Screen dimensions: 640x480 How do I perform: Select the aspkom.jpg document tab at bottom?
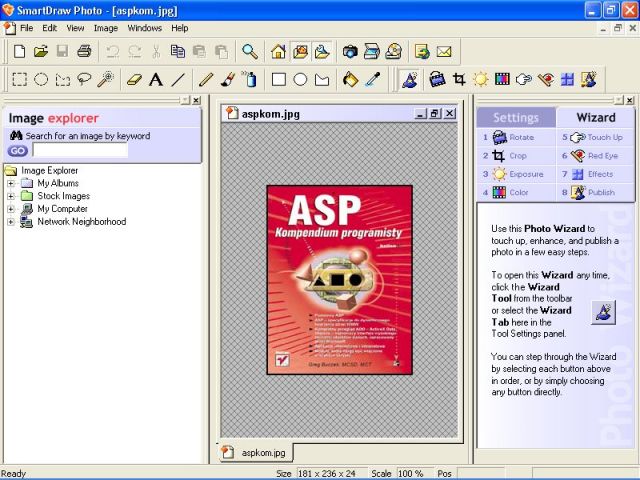[256, 452]
